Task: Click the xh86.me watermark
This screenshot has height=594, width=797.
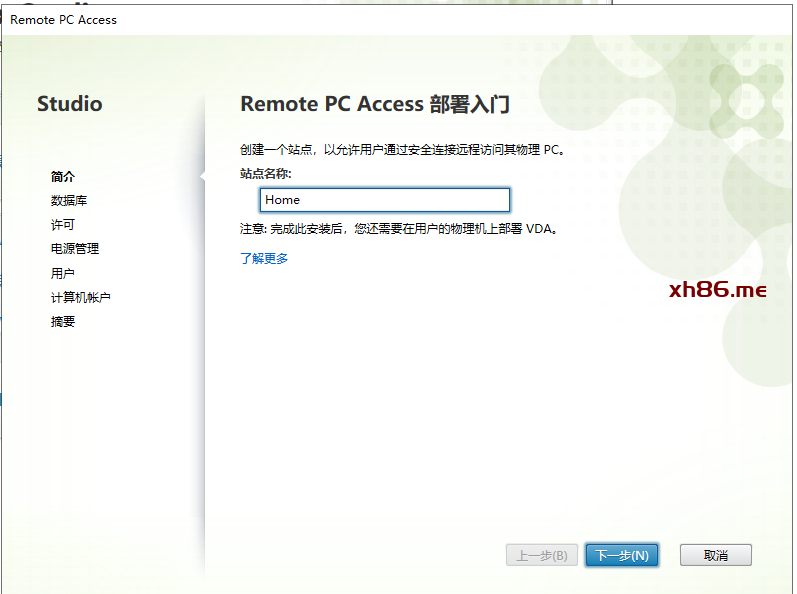Action: tap(717, 289)
